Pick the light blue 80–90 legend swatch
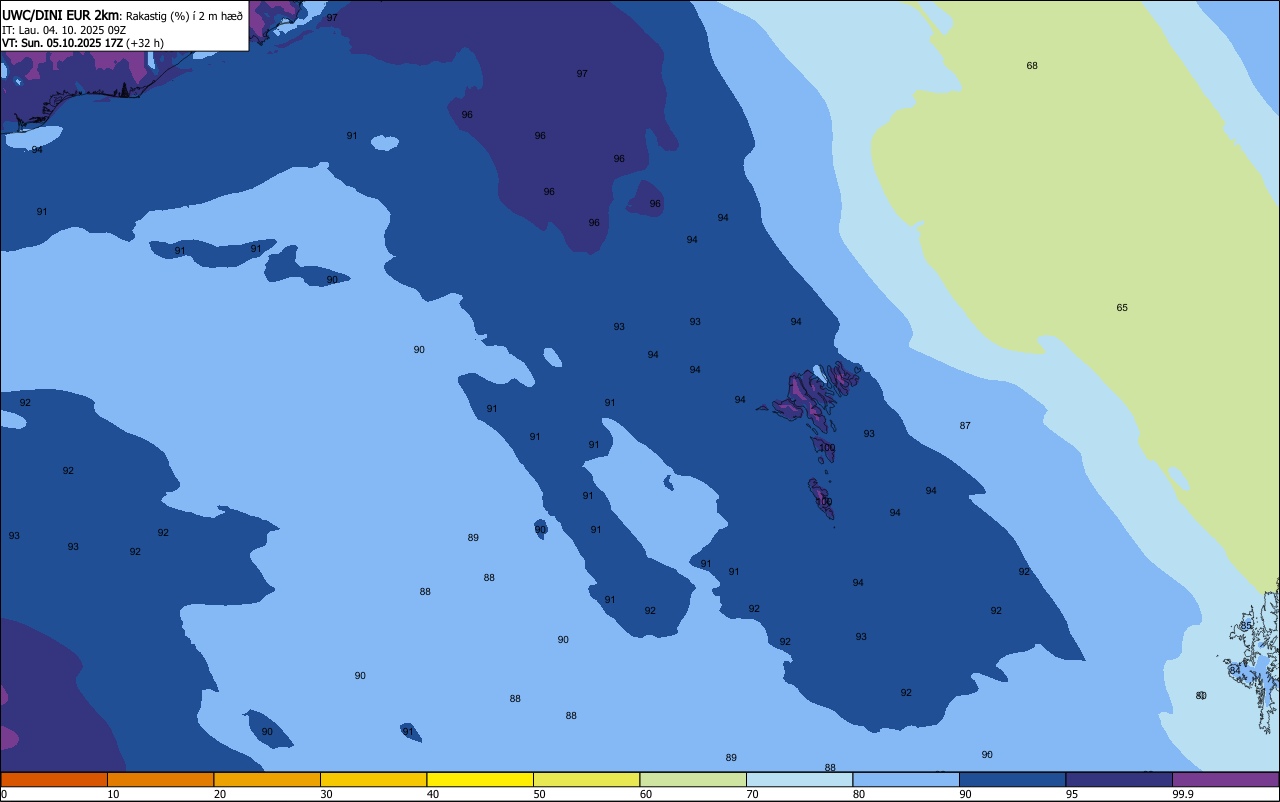Viewport: 1280px width, 802px height. (x=906, y=779)
